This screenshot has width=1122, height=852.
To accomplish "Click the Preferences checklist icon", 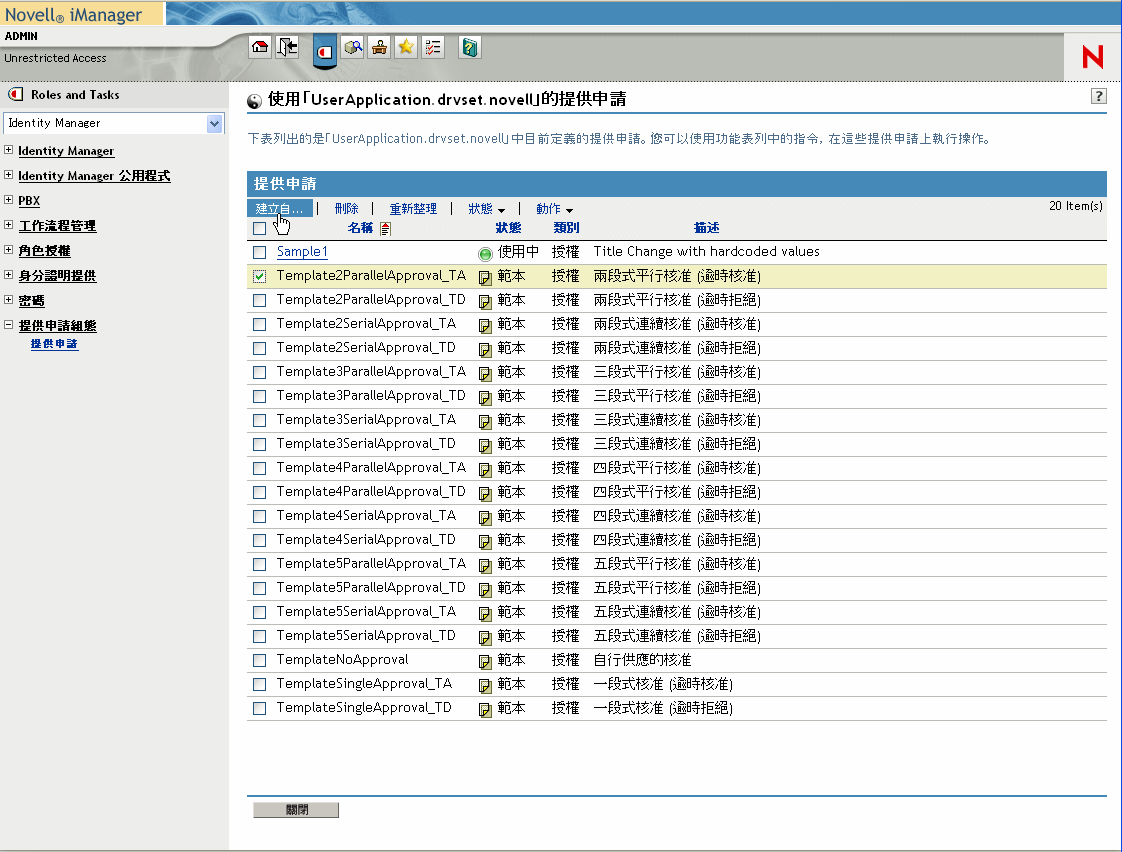I will [433, 47].
